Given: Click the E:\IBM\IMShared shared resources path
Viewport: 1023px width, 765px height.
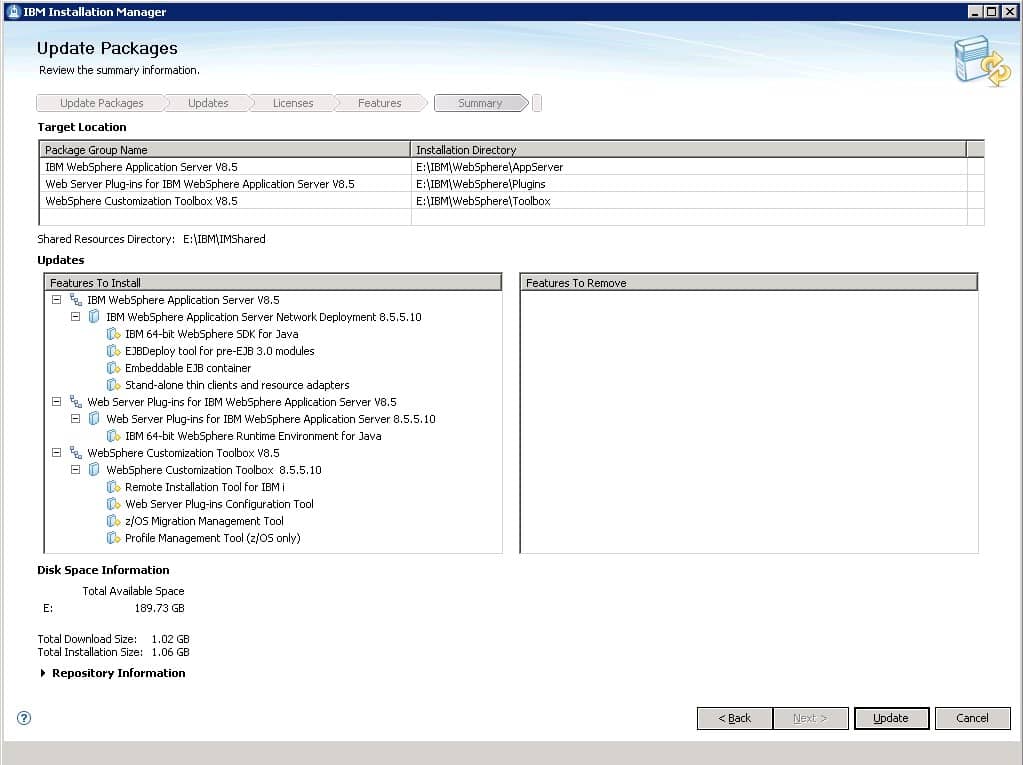Looking at the screenshot, I should click(x=224, y=239).
